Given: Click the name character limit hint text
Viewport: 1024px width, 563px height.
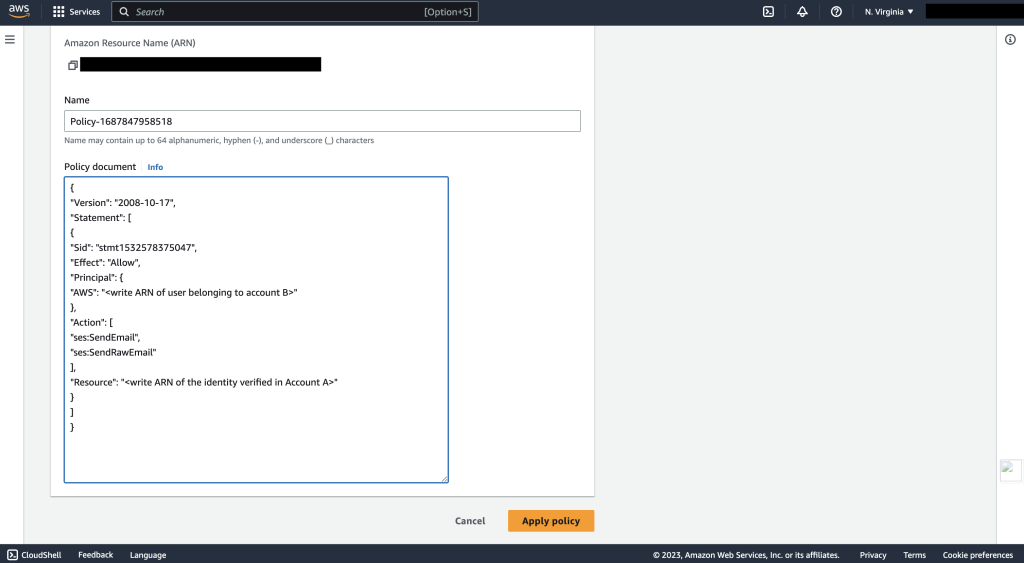Looking at the screenshot, I should pos(219,140).
